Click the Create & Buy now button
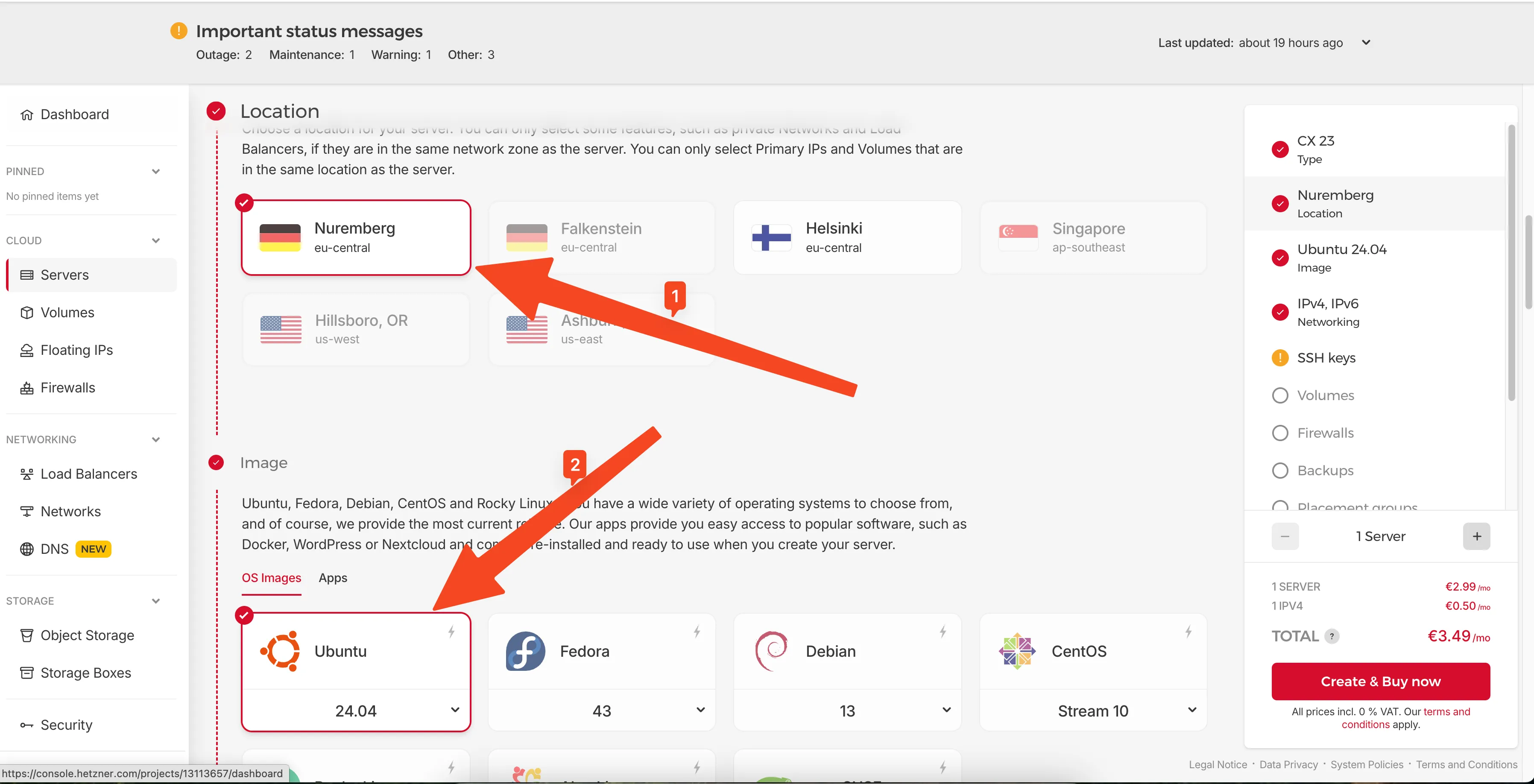Screen dimensions: 1534x784 click(x=1380, y=681)
